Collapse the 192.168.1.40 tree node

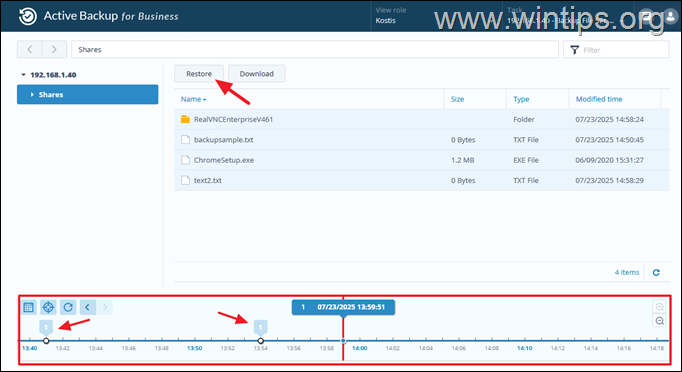[x=23, y=75]
